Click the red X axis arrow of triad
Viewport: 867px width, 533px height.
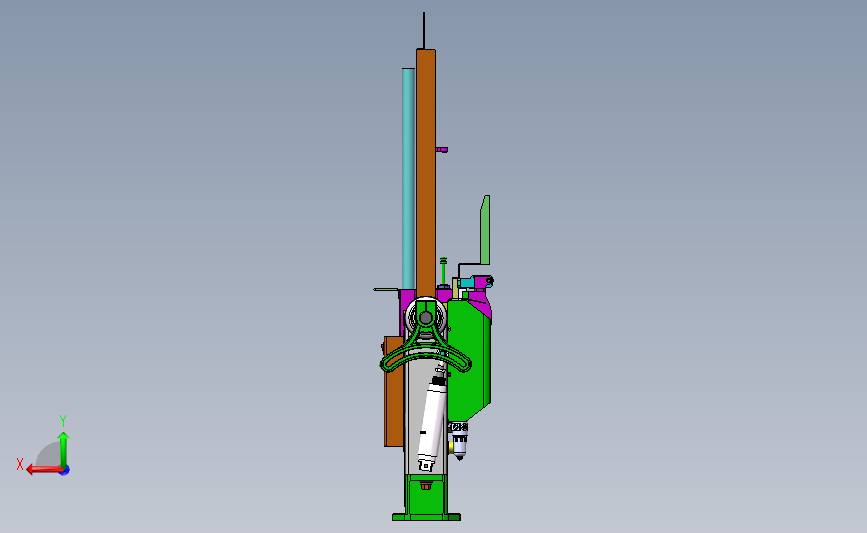click(x=43, y=470)
